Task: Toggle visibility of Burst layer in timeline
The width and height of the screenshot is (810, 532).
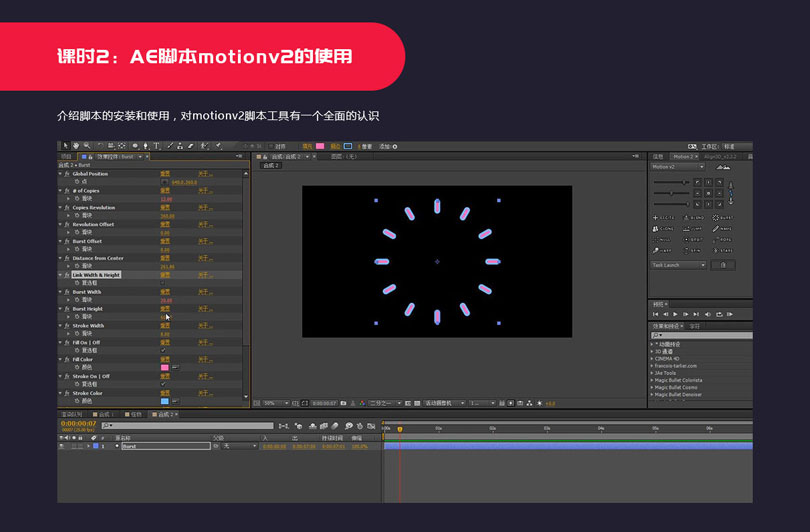Action: pyautogui.click(x=62, y=446)
